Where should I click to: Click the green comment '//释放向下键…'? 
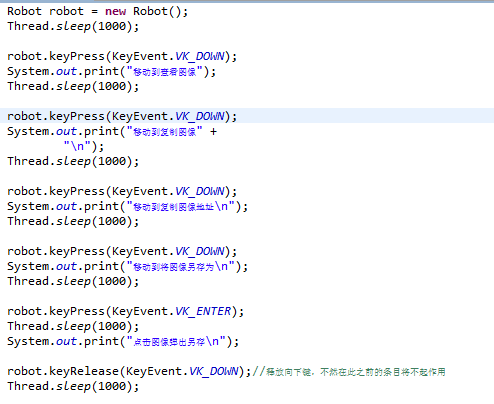(349, 372)
